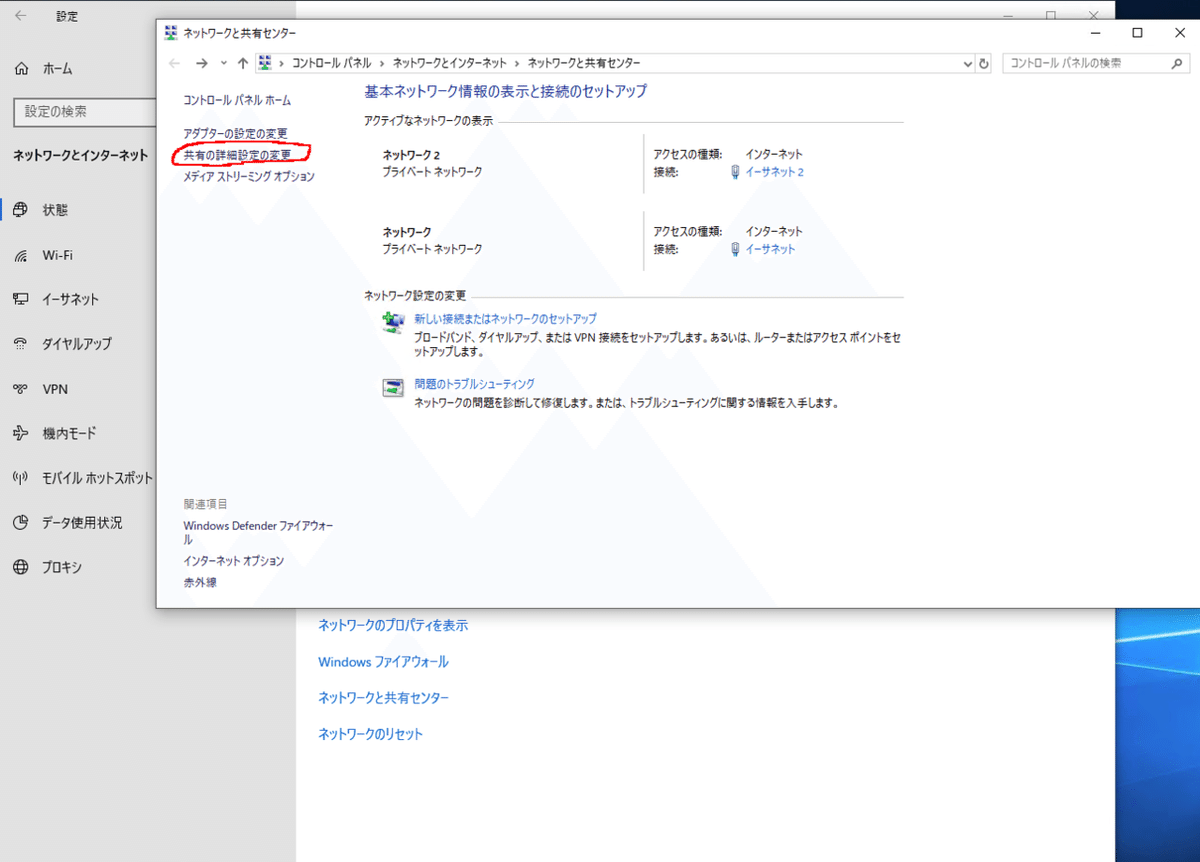Click the ネットワークと共有センター title bar icon
The width and height of the screenshot is (1200, 862).
point(171,33)
